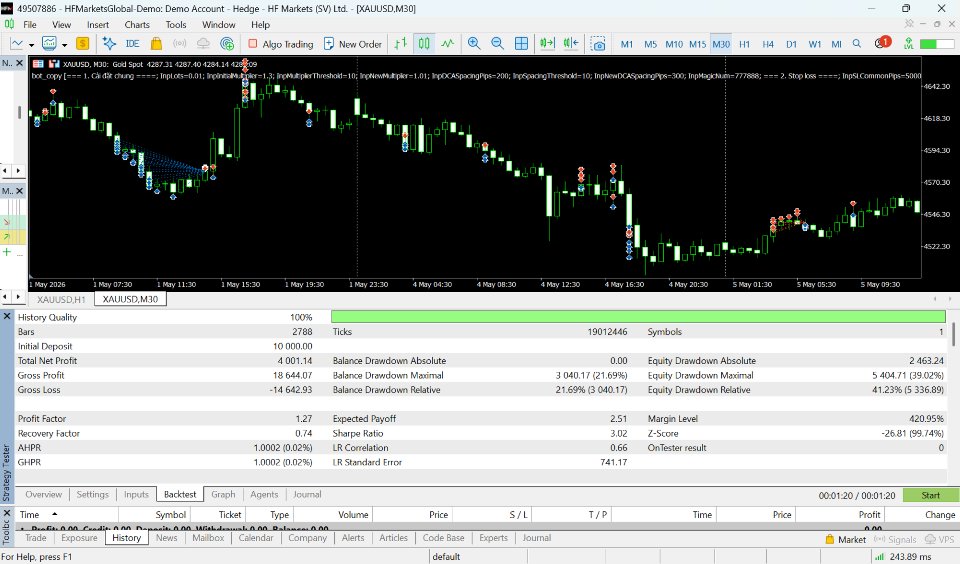Open the Tools menu

[x=176, y=24]
